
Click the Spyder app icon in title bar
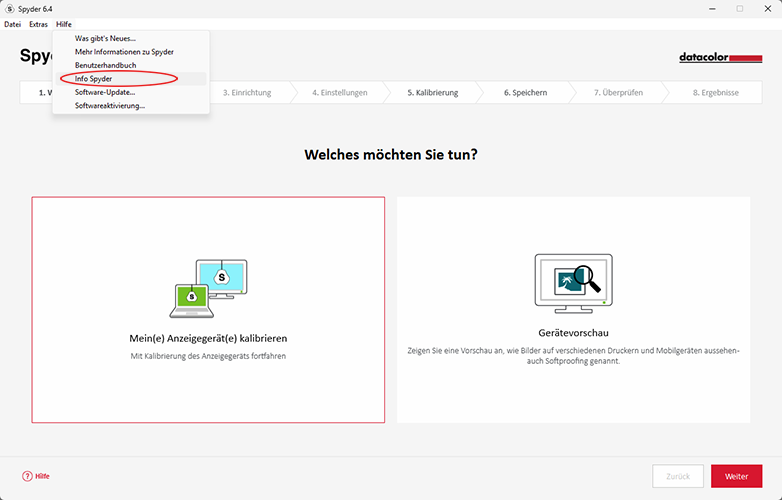tap(9, 8)
